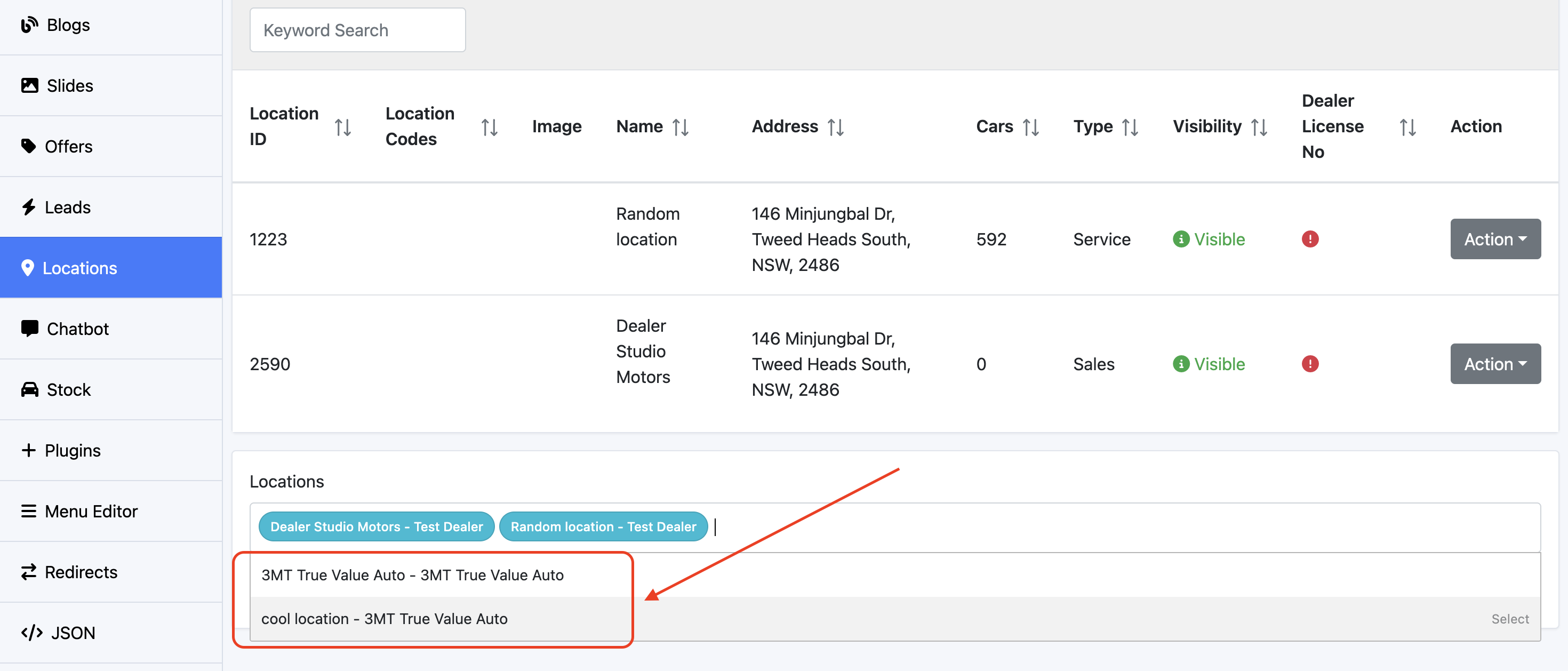Viewport: 1568px width, 671px height.
Task: Sort table by Cars column
Action: (x=1030, y=126)
